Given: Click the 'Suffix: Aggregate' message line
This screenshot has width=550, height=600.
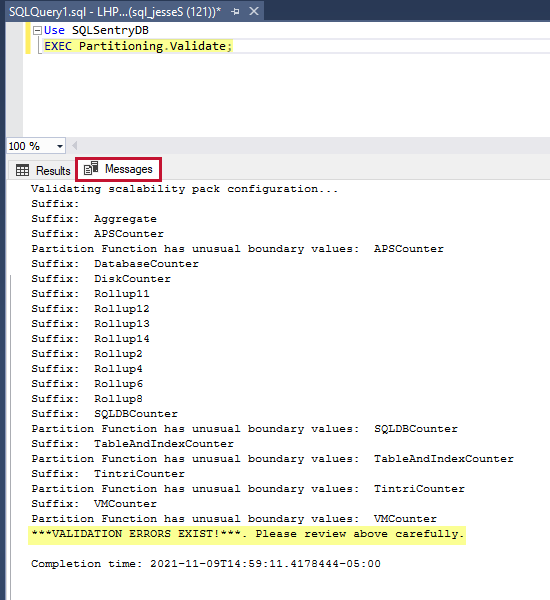Looking at the screenshot, I should tap(94, 218).
